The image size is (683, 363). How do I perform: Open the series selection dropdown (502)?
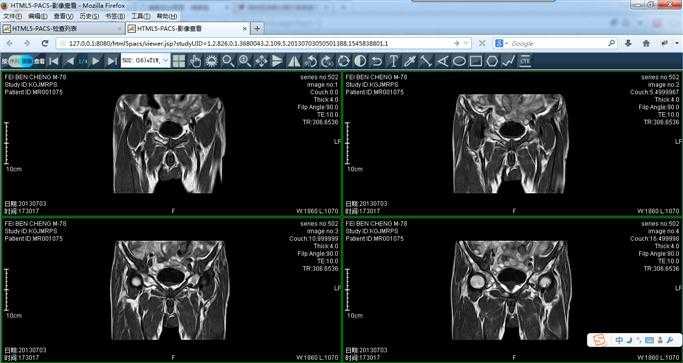pyautogui.click(x=145, y=61)
